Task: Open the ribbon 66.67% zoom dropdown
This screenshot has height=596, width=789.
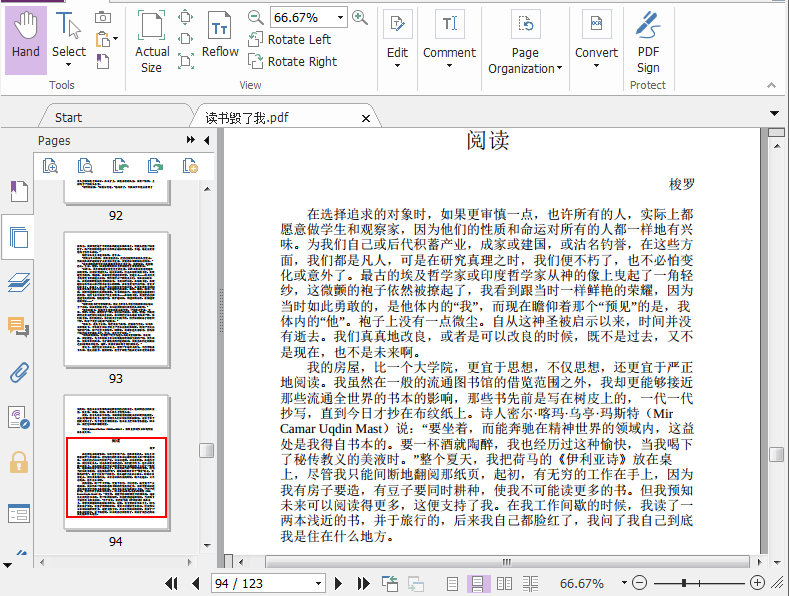Action: [341, 18]
